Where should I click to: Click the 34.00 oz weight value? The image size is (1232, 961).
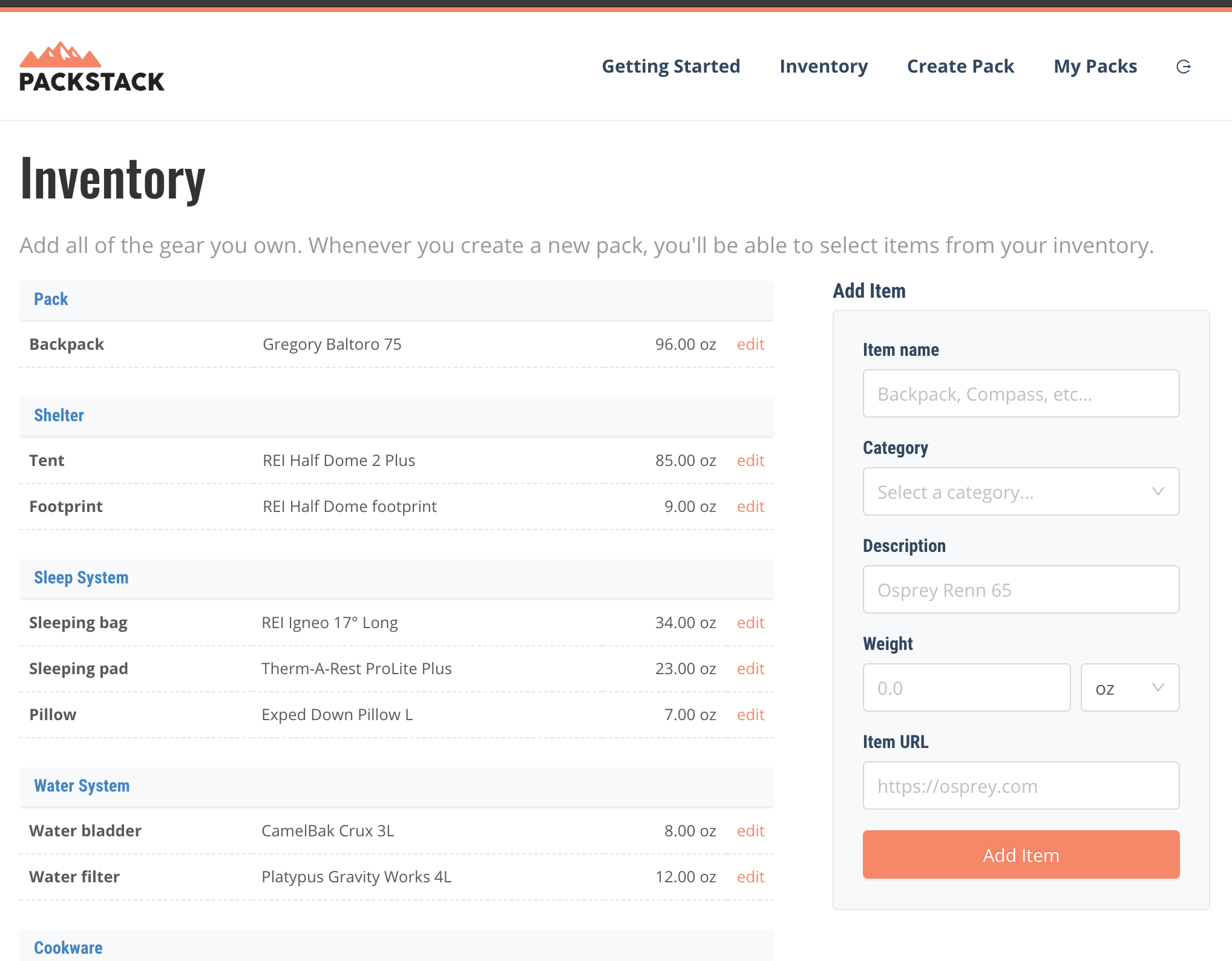(686, 623)
